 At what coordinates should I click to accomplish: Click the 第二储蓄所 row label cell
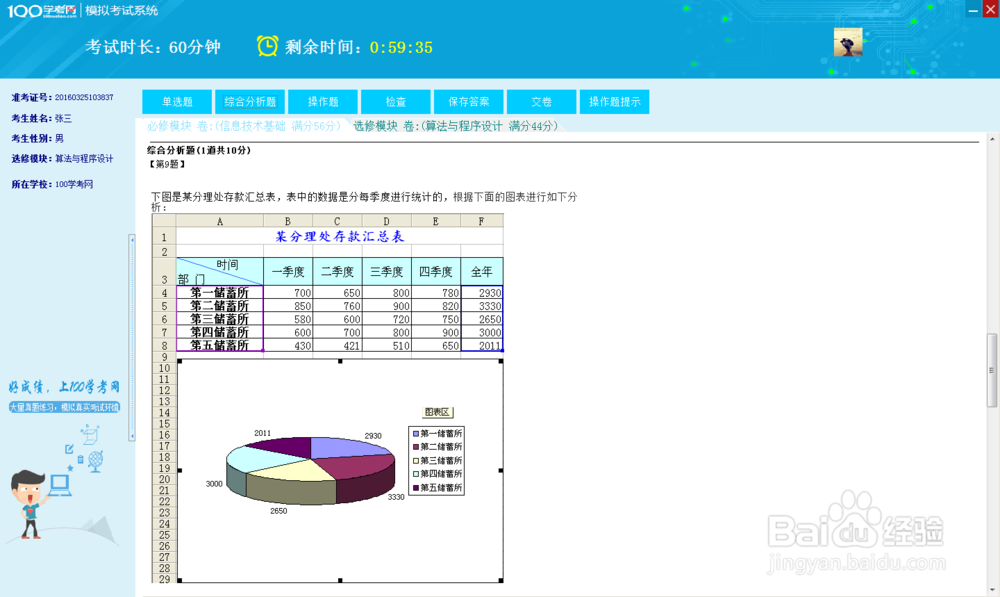[x=219, y=306]
